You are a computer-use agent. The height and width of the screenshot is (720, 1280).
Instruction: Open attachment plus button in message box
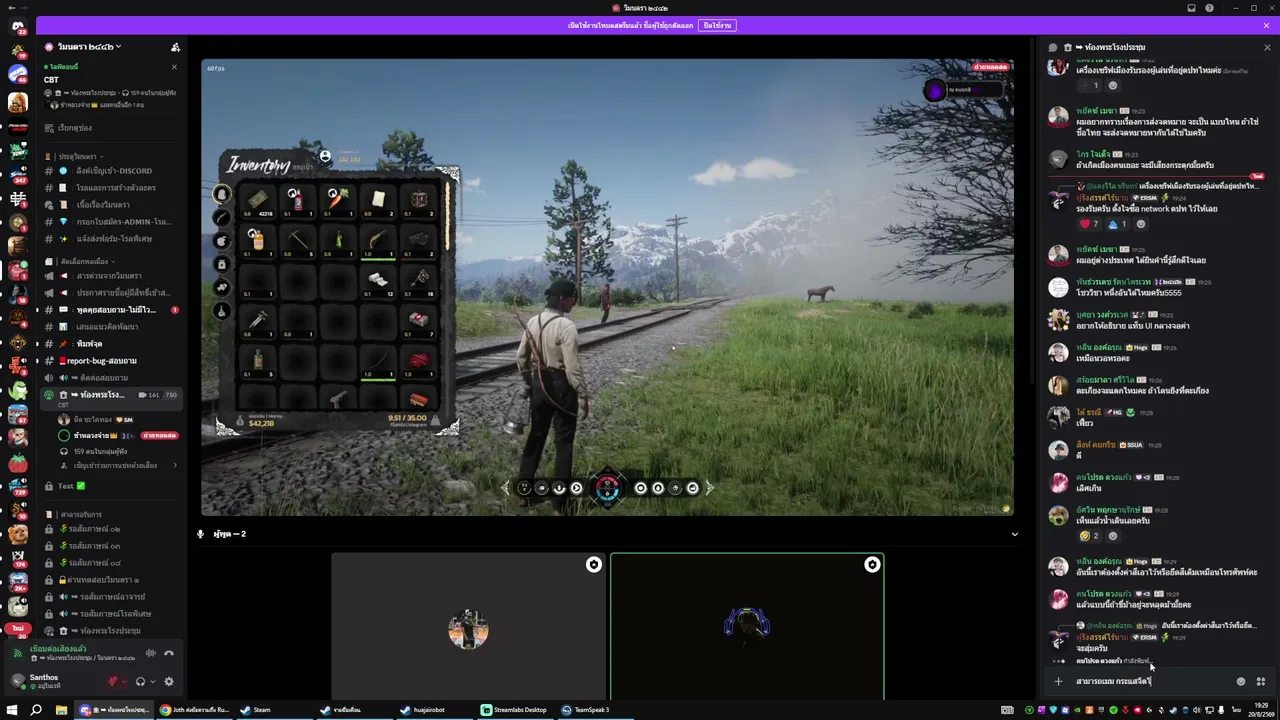click(x=1058, y=682)
